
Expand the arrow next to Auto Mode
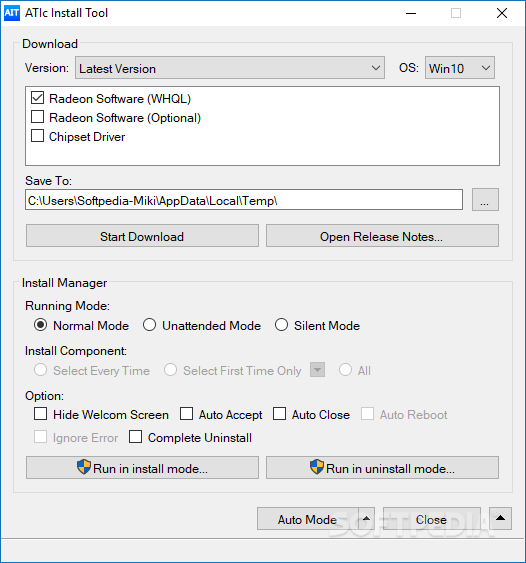(366, 519)
